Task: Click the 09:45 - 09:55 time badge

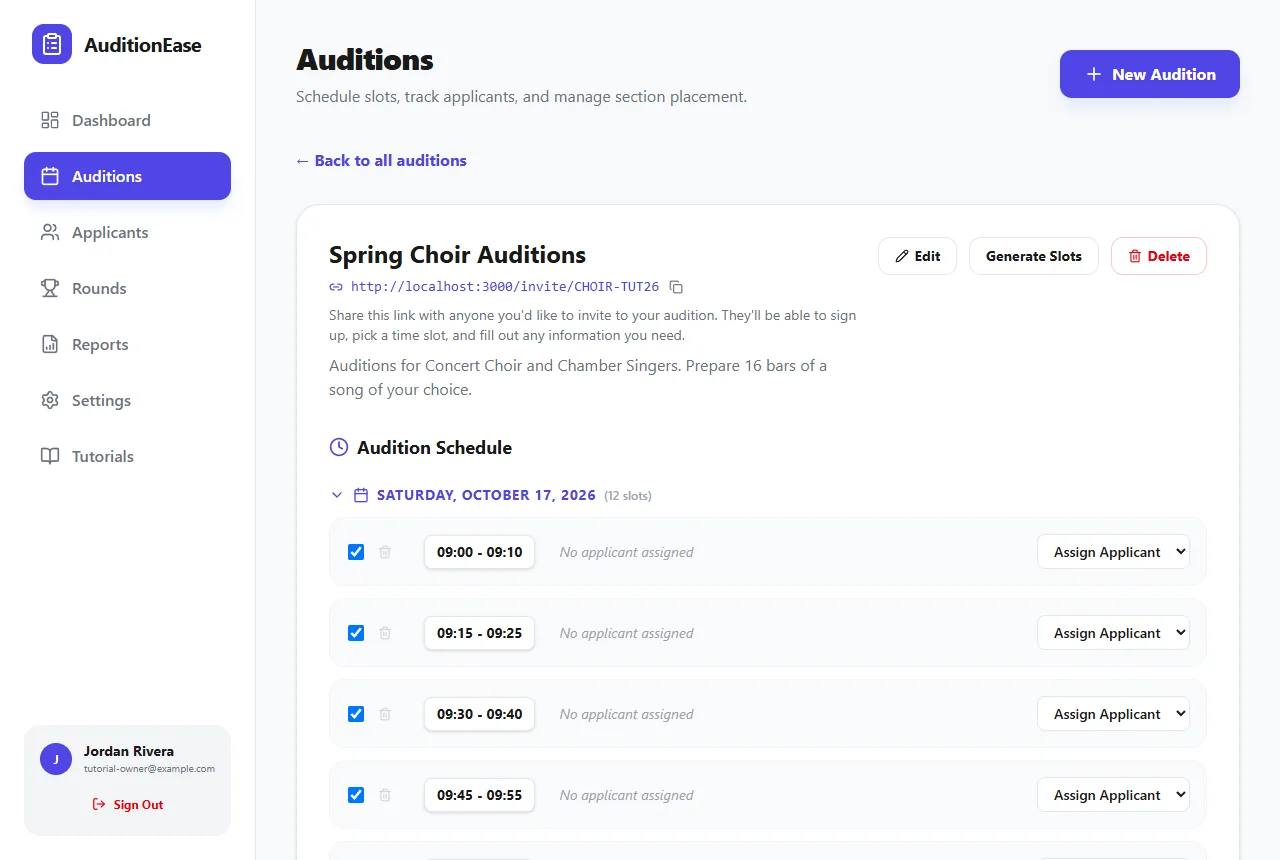Action: [x=479, y=795]
